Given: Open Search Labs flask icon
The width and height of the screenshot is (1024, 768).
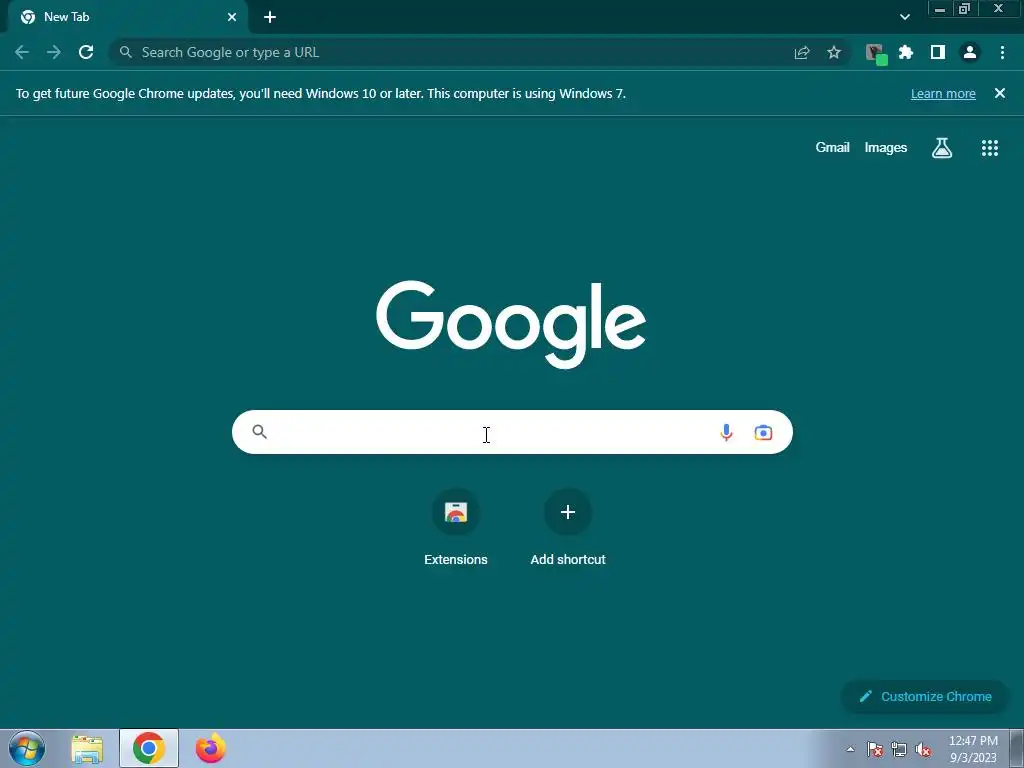Looking at the screenshot, I should pos(942,148).
